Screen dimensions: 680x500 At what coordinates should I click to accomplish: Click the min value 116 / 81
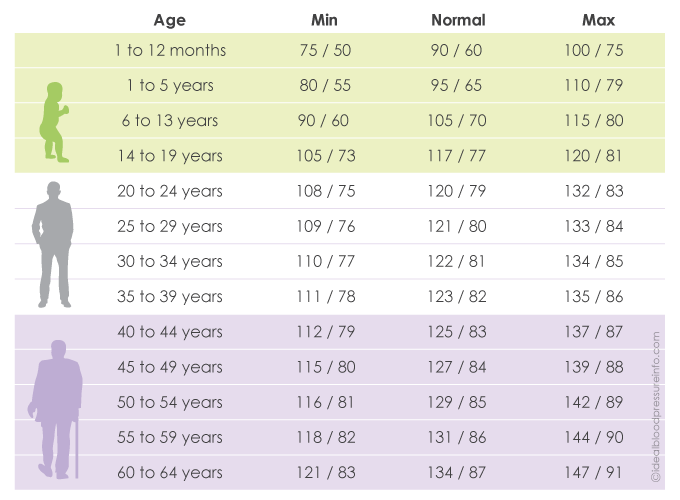325,402
